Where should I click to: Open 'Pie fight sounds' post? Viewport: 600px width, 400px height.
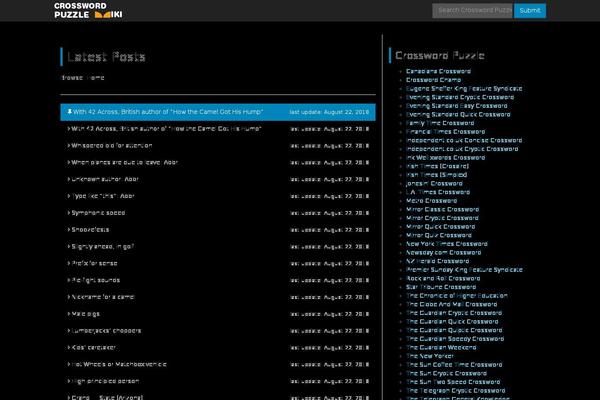pyautogui.click(x=96, y=281)
